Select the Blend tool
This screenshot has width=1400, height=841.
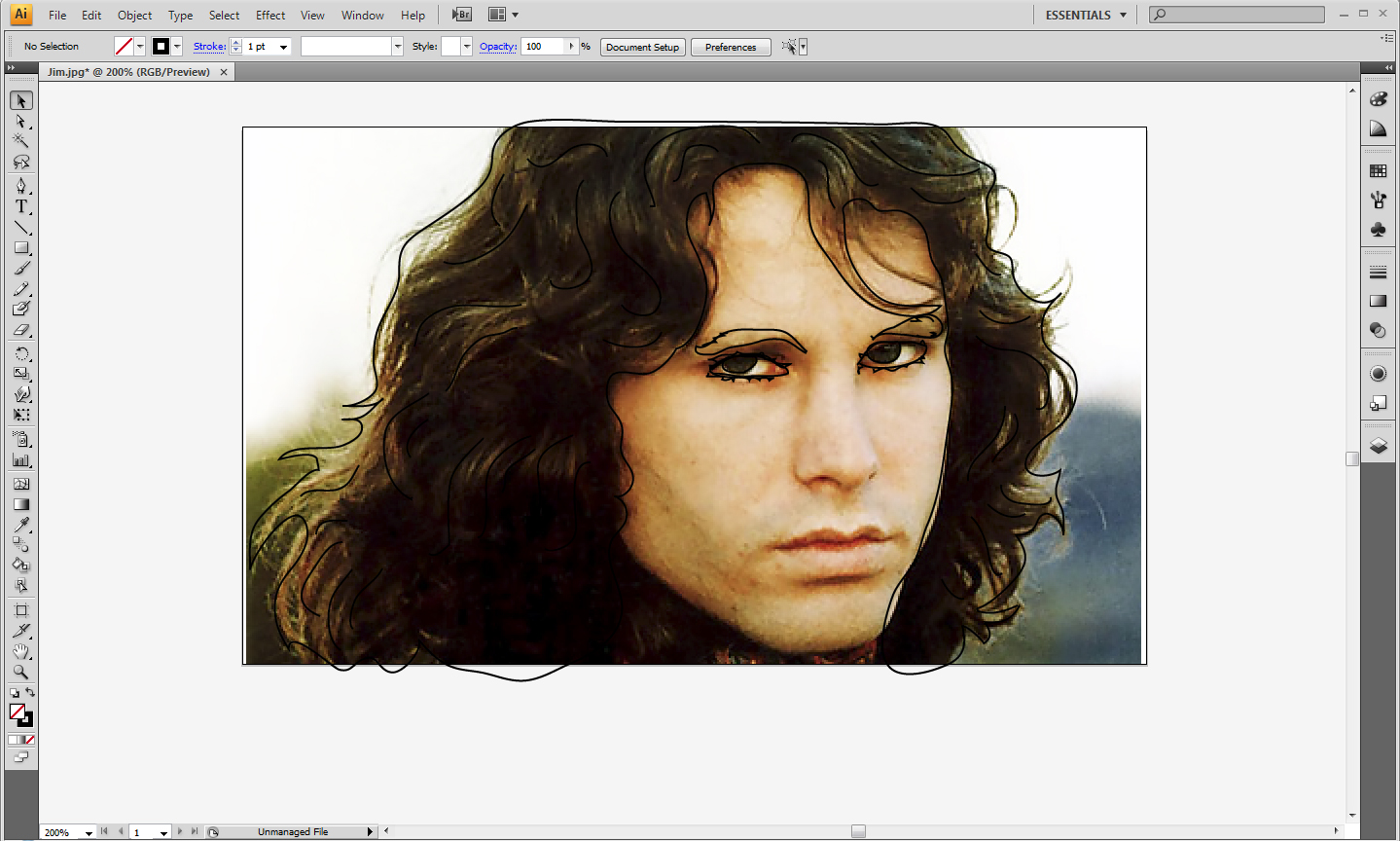click(21, 544)
